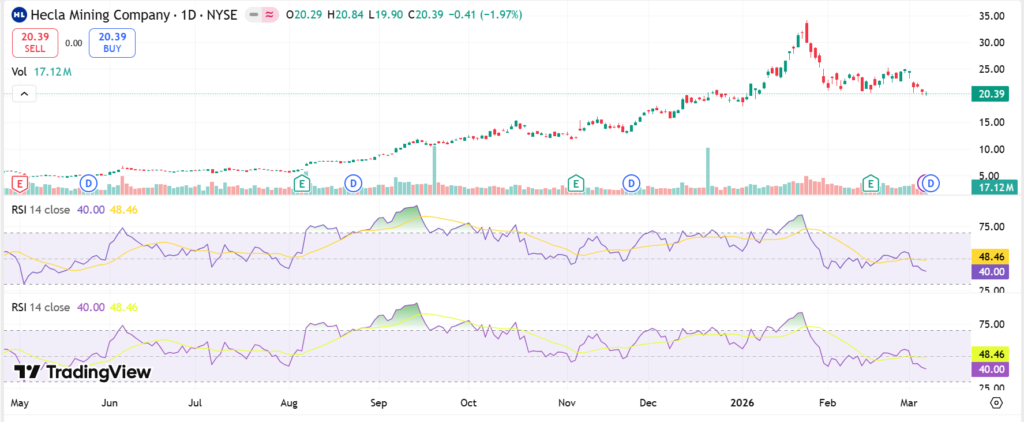Click the dividend D marker in late November

pyautogui.click(x=631, y=182)
